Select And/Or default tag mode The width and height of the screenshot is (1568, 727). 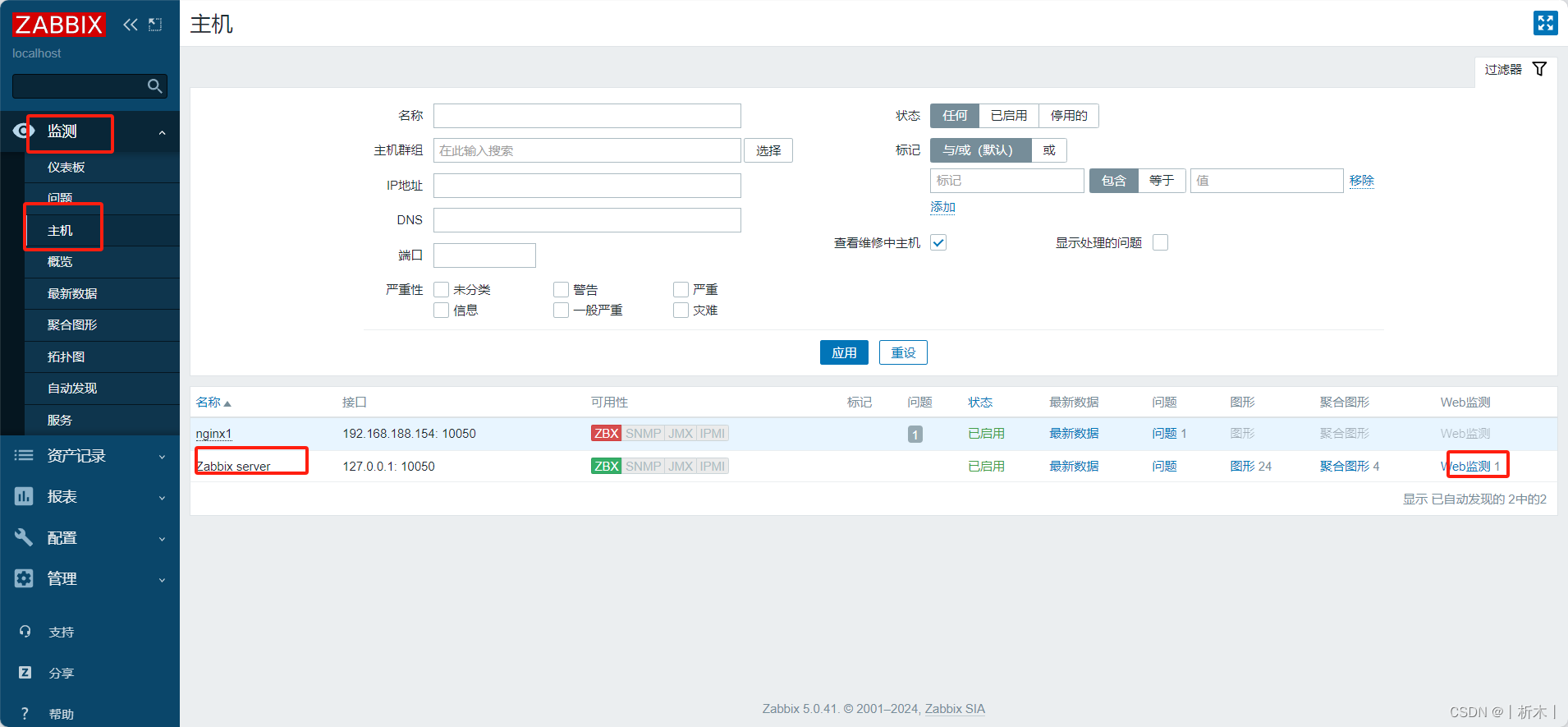point(980,150)
